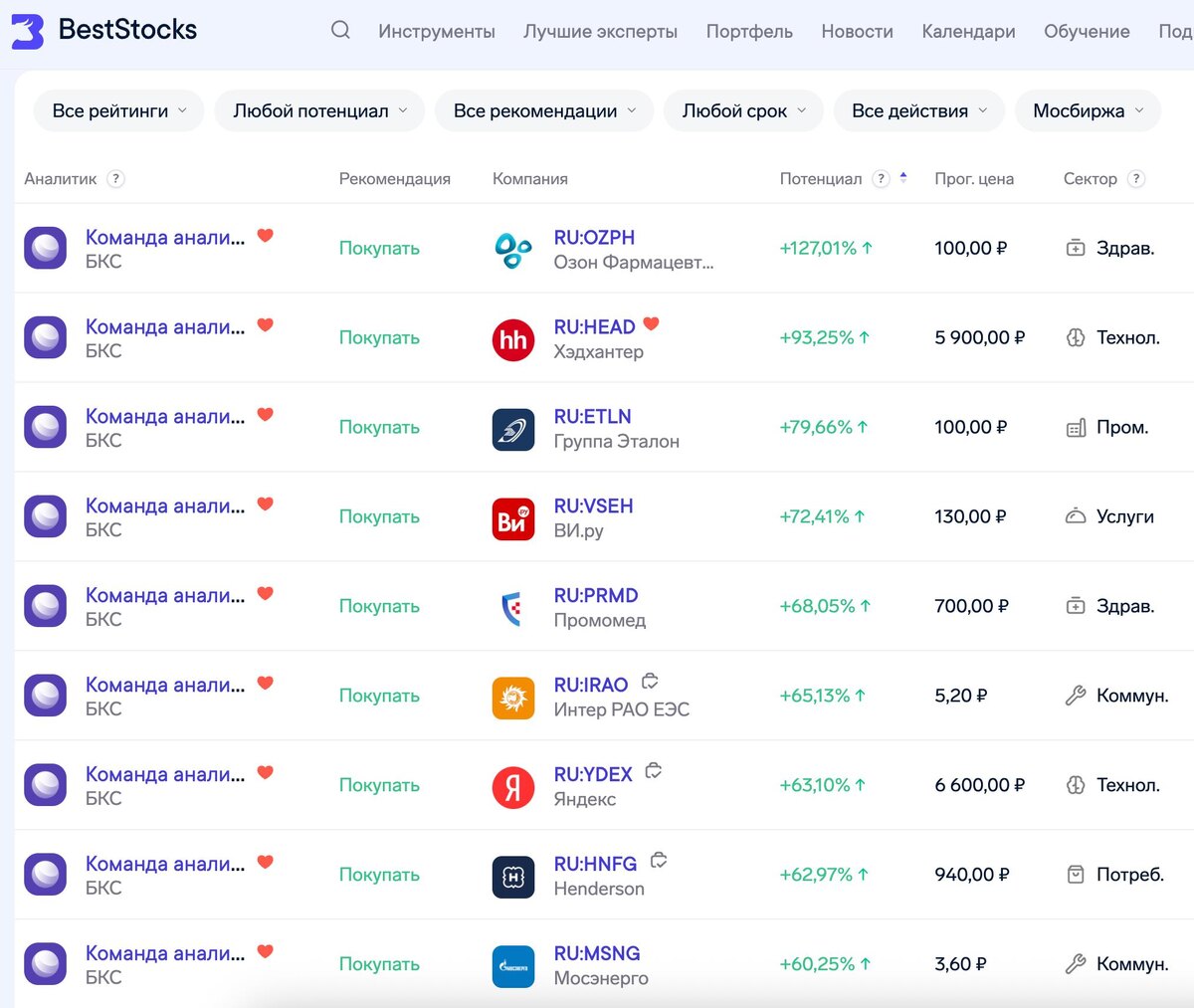Expand the Все рейтинги filter dropdown
The height and width of the screenshot is (1008, 1194).
[118, 111]
